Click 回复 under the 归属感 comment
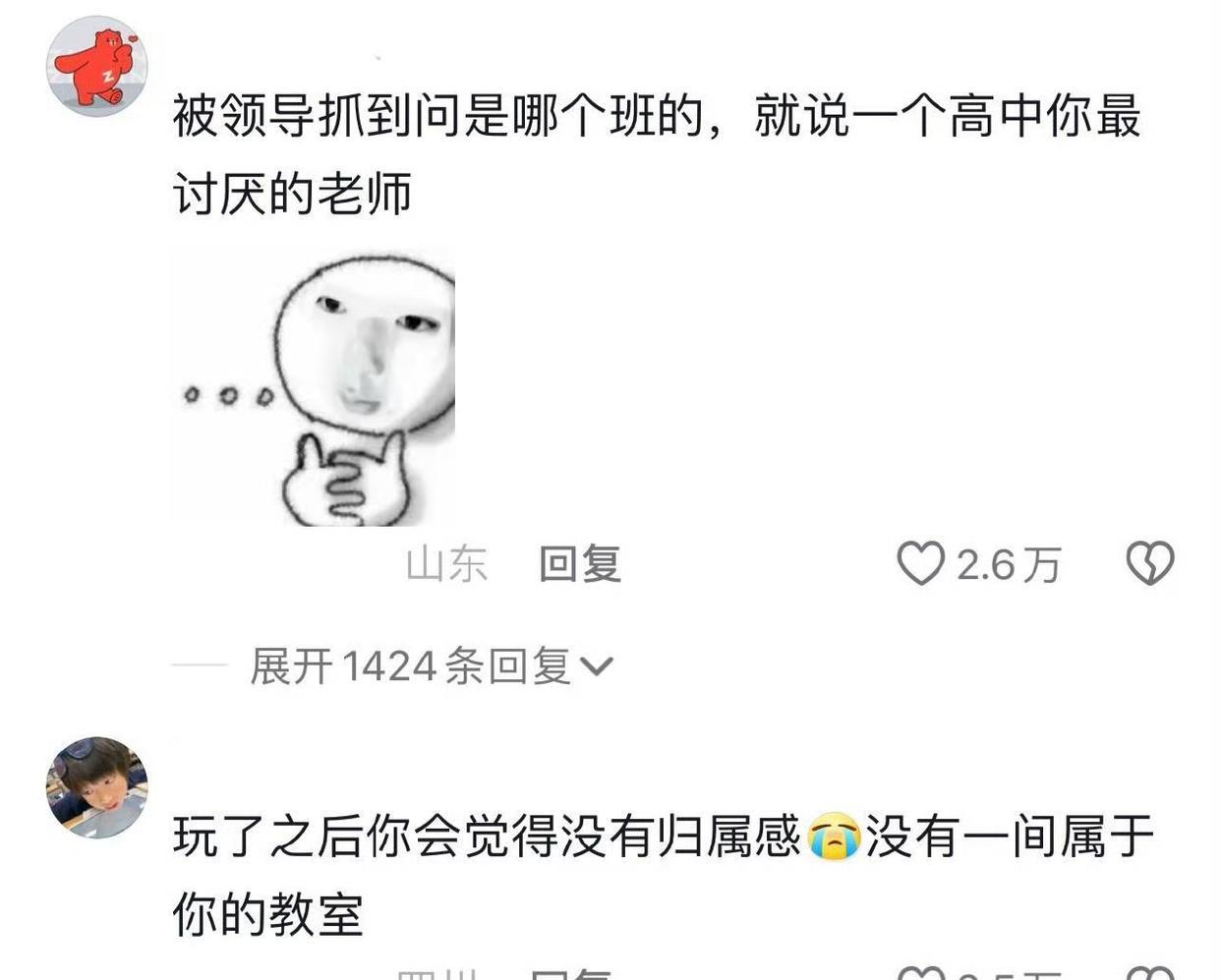This screenshot has width=1221, height=980. pyautogui.click(x=571, y=974)
